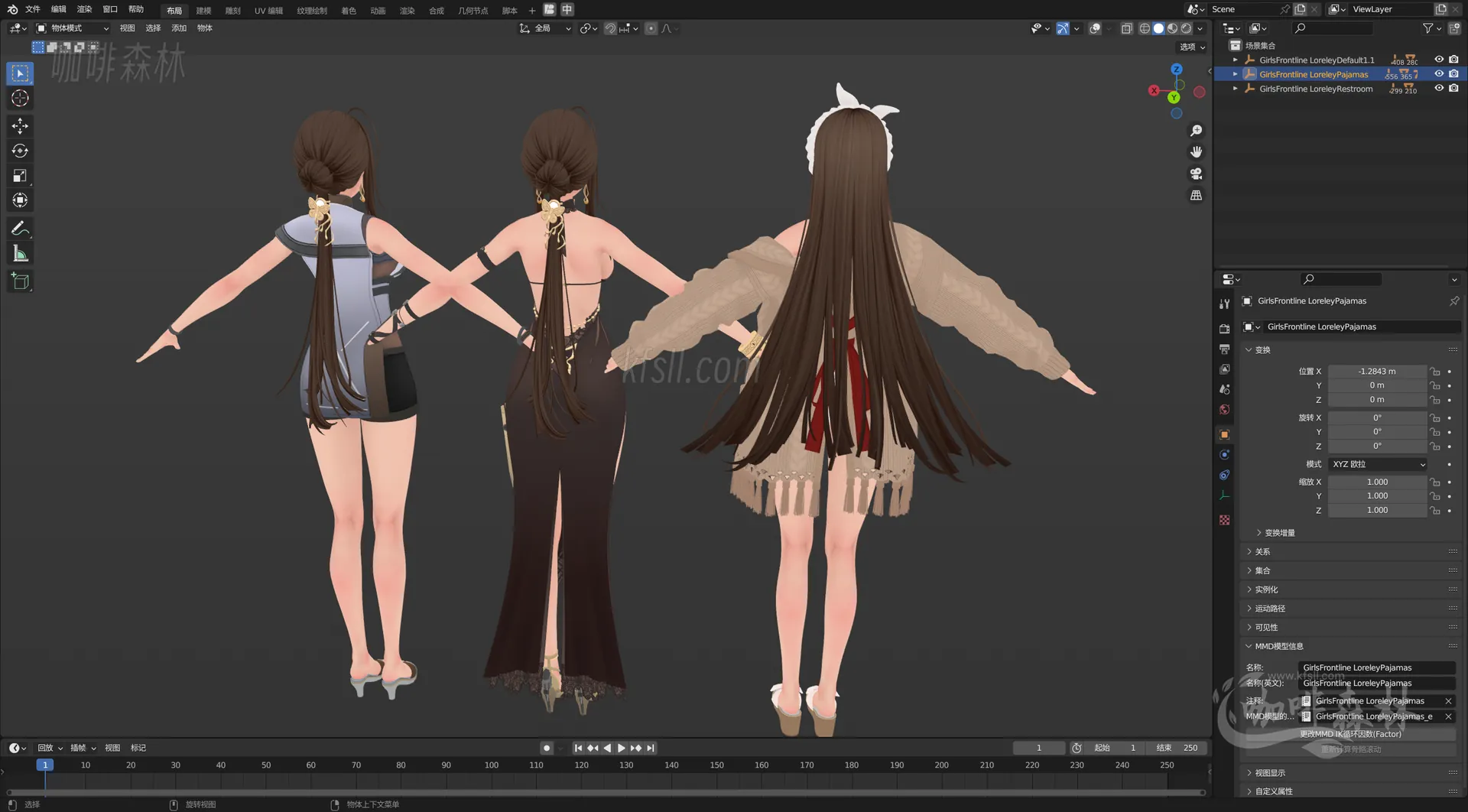This screenshot has height=812, width=1468.
Task: Select the Move tool in the toolbar
Action: (20, 125)
